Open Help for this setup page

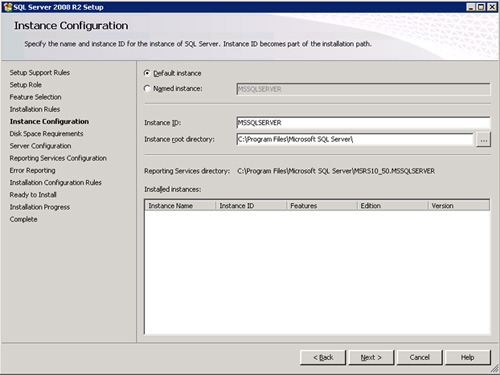(x=468, y=357)
